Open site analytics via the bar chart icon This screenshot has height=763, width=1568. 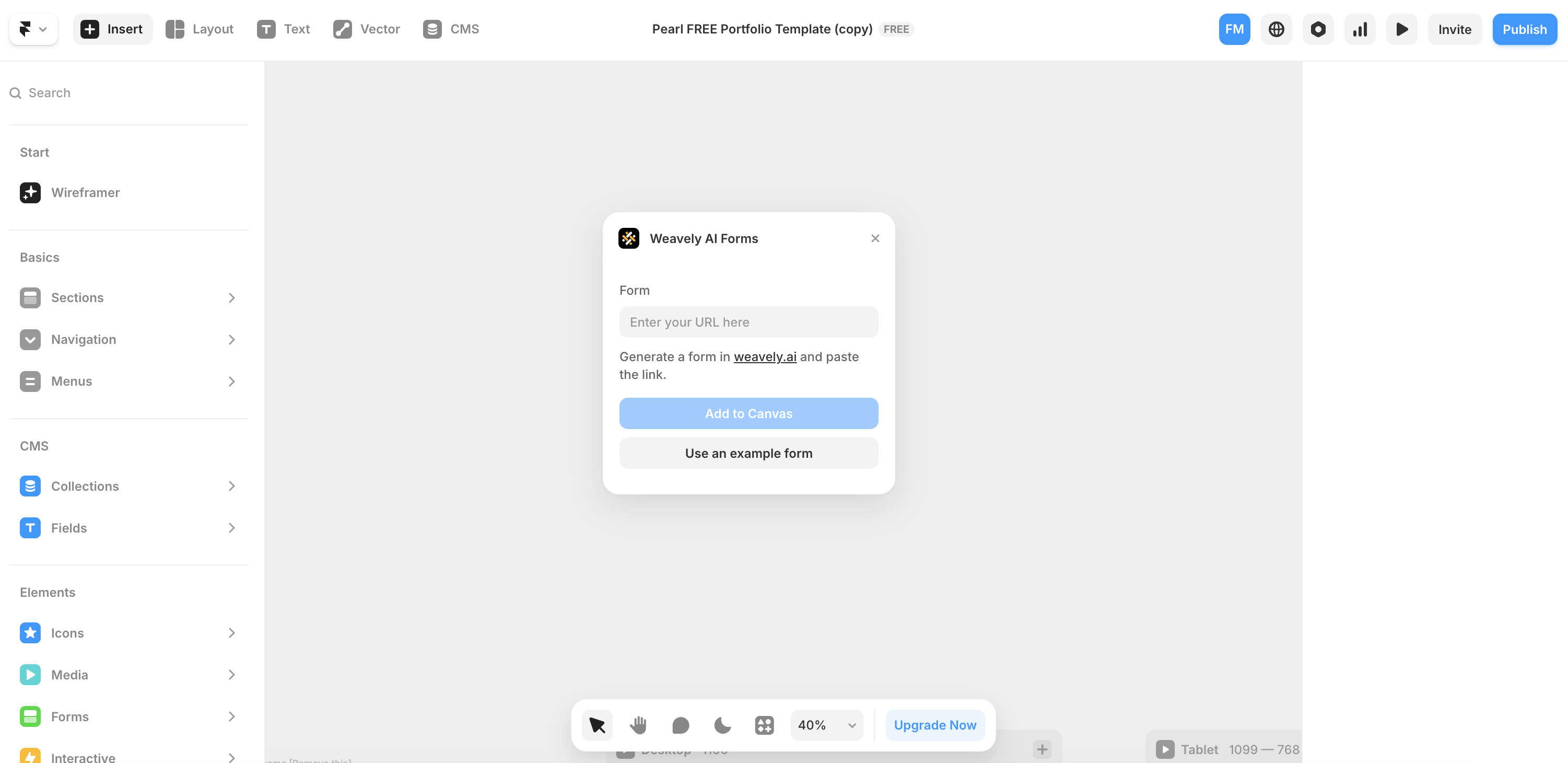tap(1360, 29)
